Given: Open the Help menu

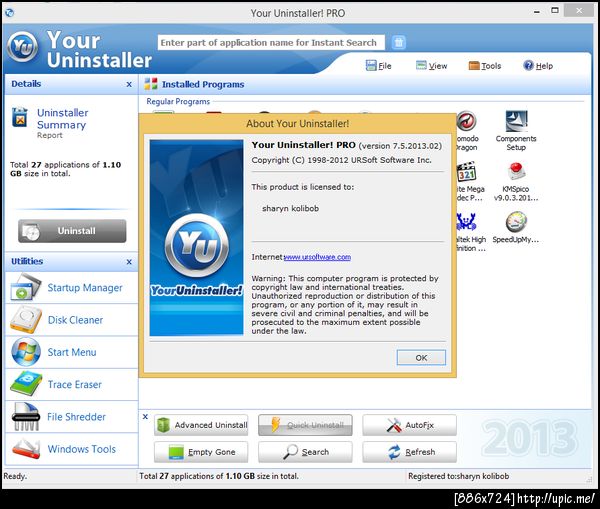Looking at the screenshot, I should click(x=538, y=66).
